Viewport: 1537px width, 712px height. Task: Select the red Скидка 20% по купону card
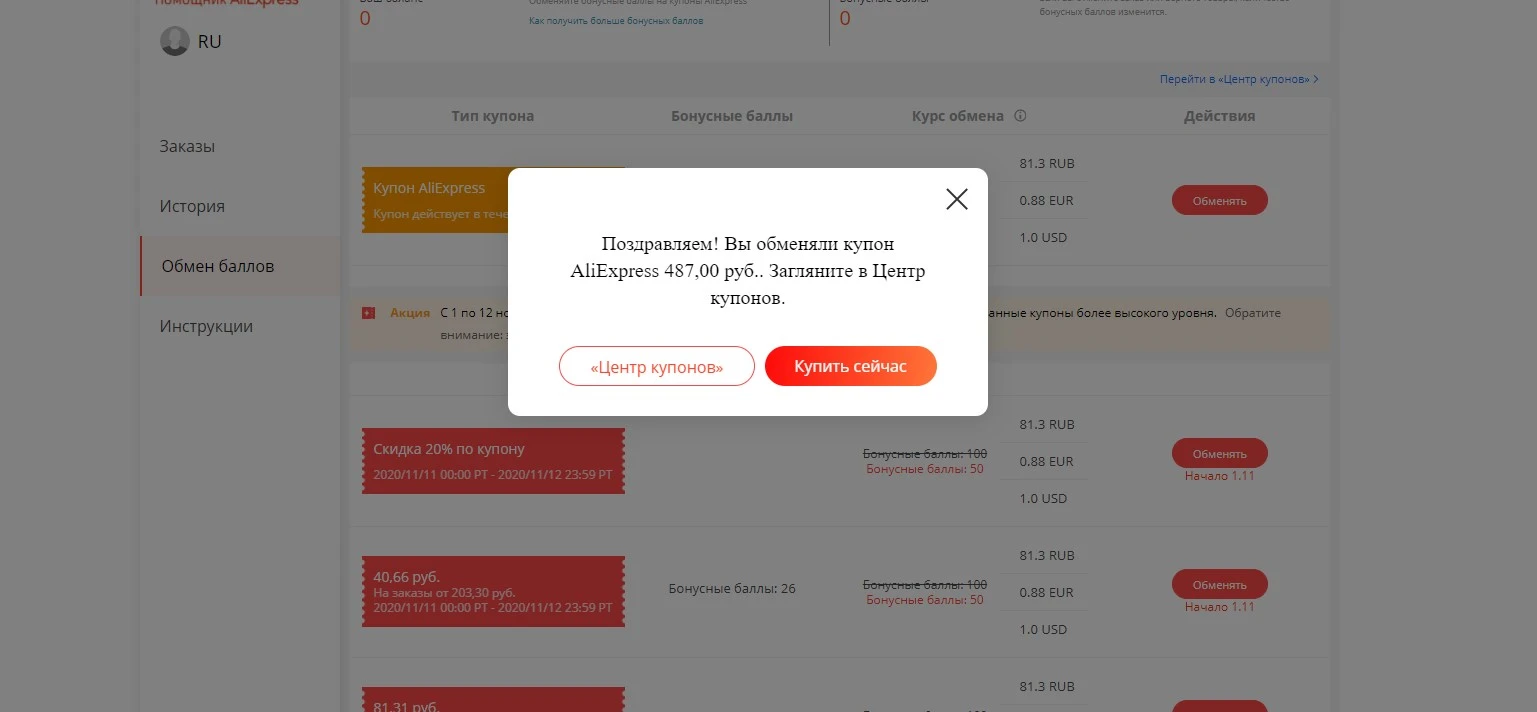(493, 460)
